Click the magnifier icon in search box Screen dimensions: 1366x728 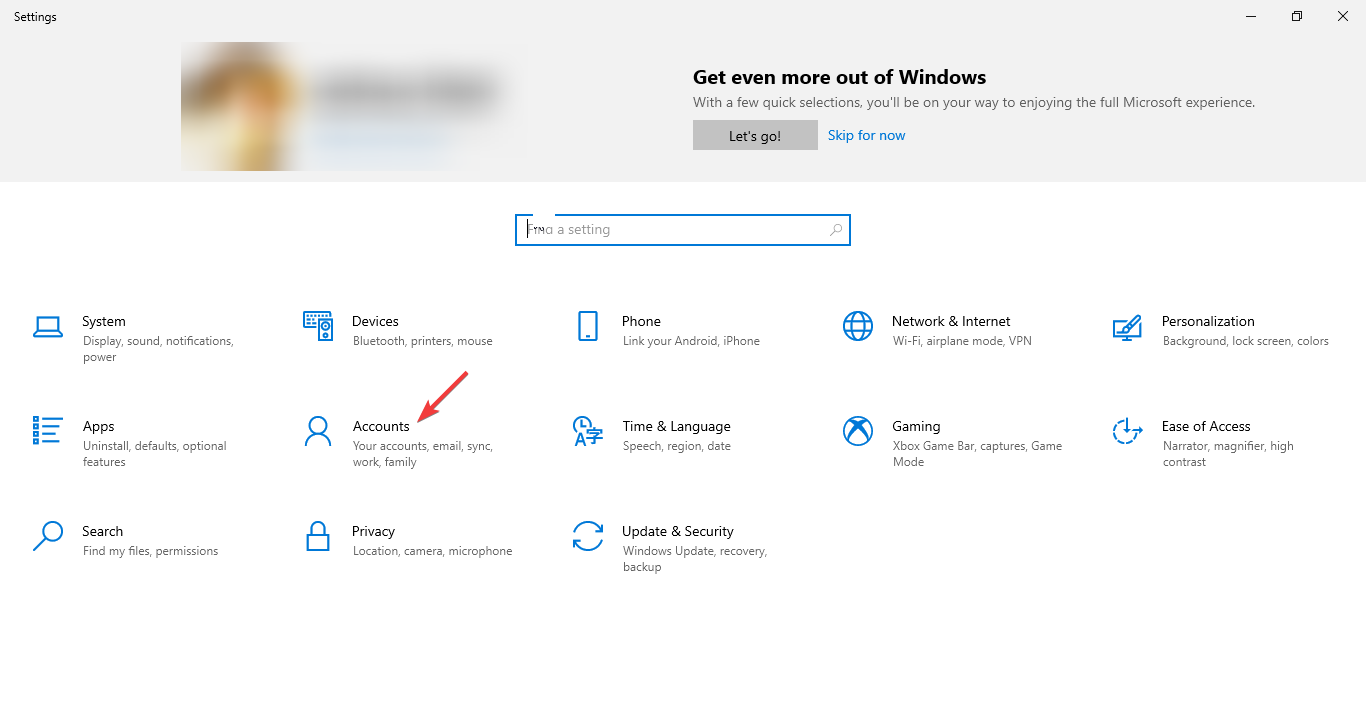(x=836, y=230)
